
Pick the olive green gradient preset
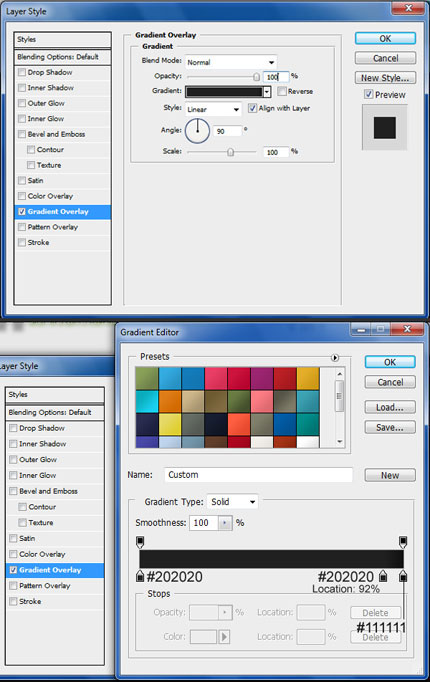pos(147,378)
